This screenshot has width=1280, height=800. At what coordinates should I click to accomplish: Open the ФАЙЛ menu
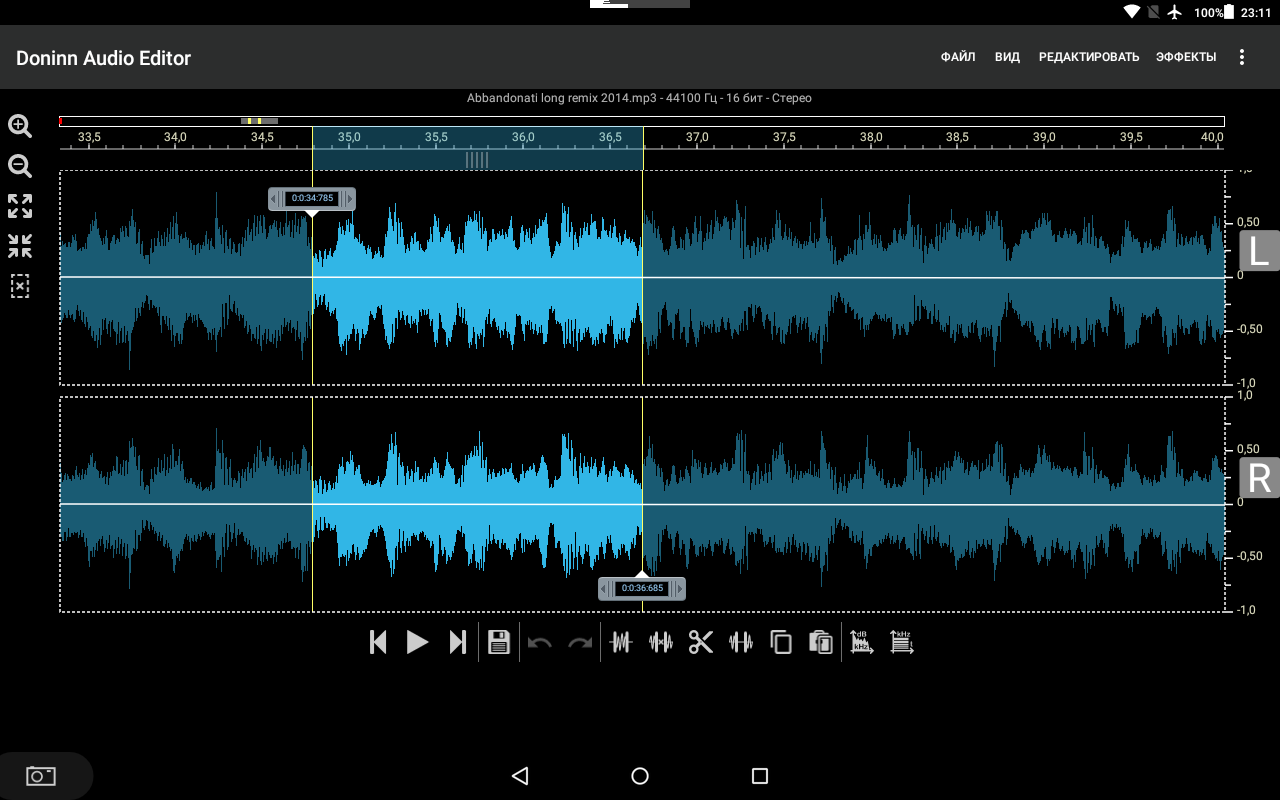click(x=958, y=57)
